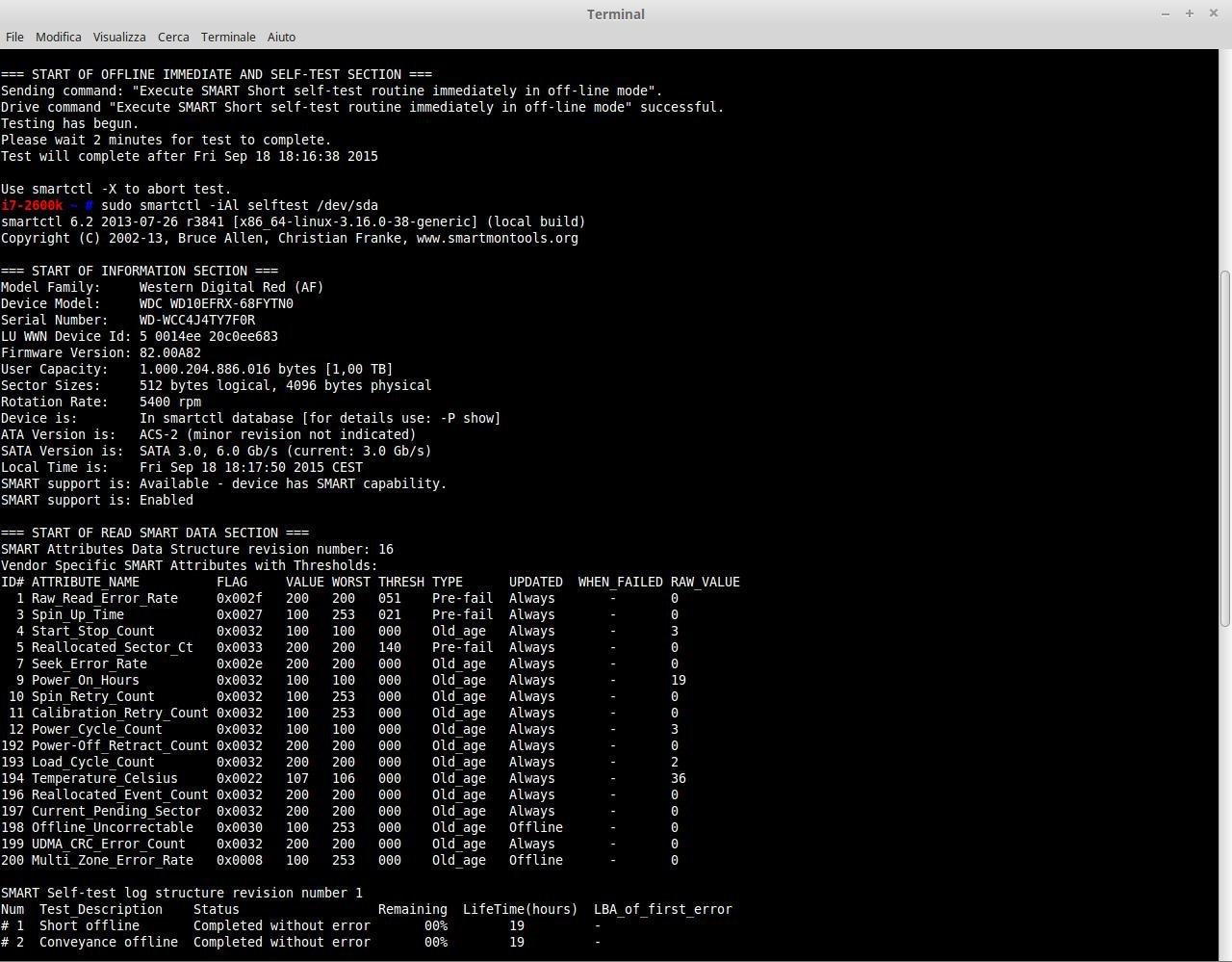Click the '5400 rpm' rotation rate value
The image size is (1232, 962).
point(170,402)
